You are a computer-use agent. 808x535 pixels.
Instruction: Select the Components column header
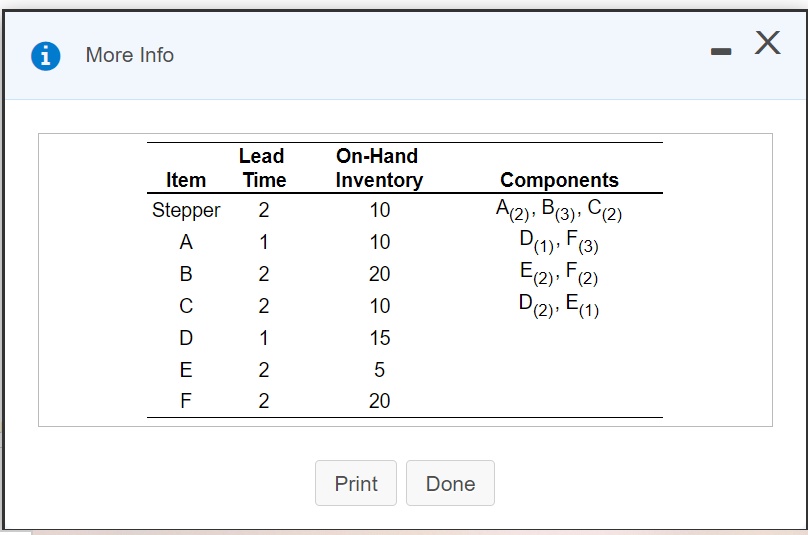559,181
